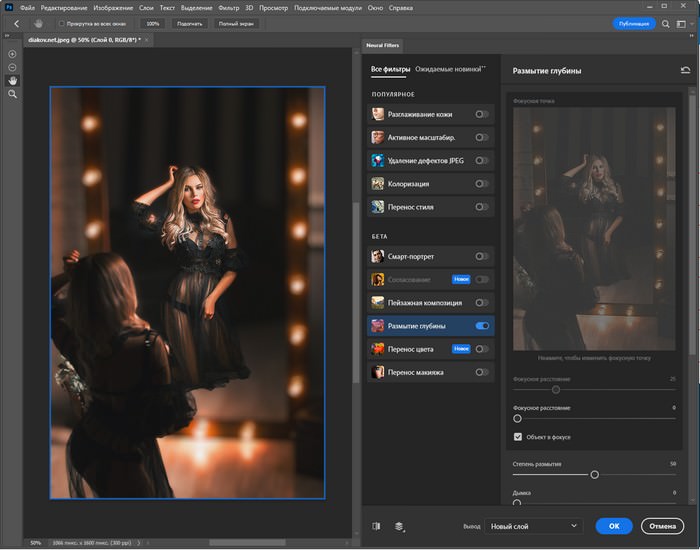Click the zoom in plus tool
Screen dimensions: 700x550
tap(13, 54)
